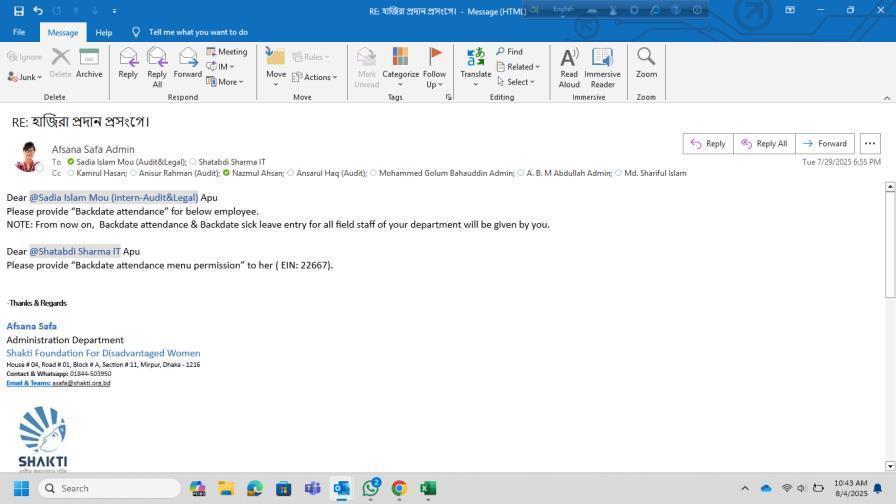Start Read Aloud for this message
The image size is (896, 504).
coord(569,62)
